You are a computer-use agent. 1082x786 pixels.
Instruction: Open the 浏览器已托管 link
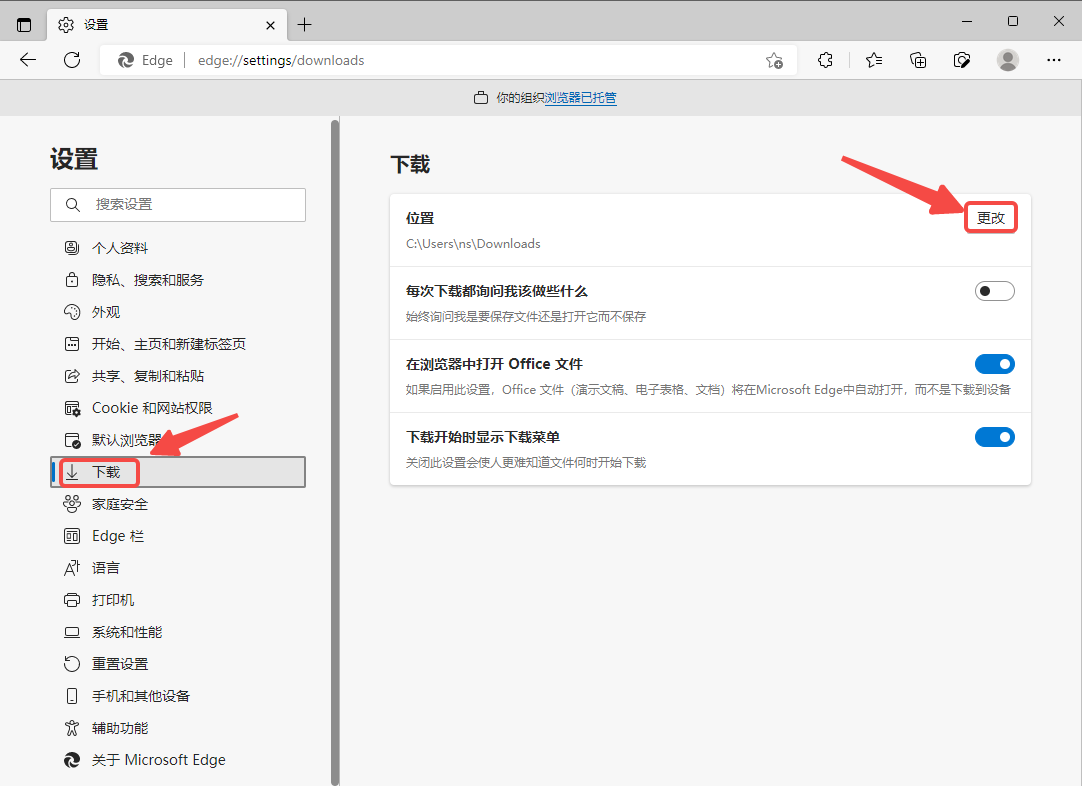[580, 98]
